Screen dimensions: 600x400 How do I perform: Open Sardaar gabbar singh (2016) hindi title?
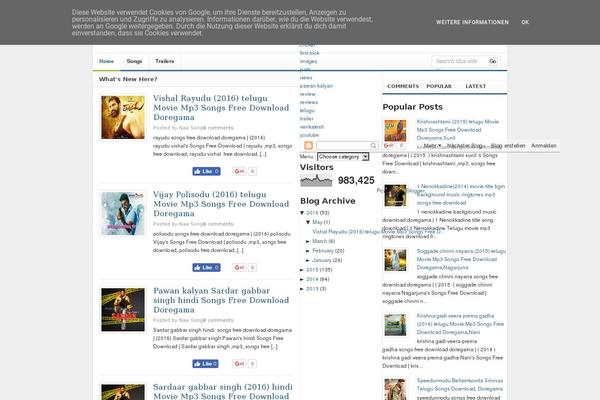click(223, 392)
